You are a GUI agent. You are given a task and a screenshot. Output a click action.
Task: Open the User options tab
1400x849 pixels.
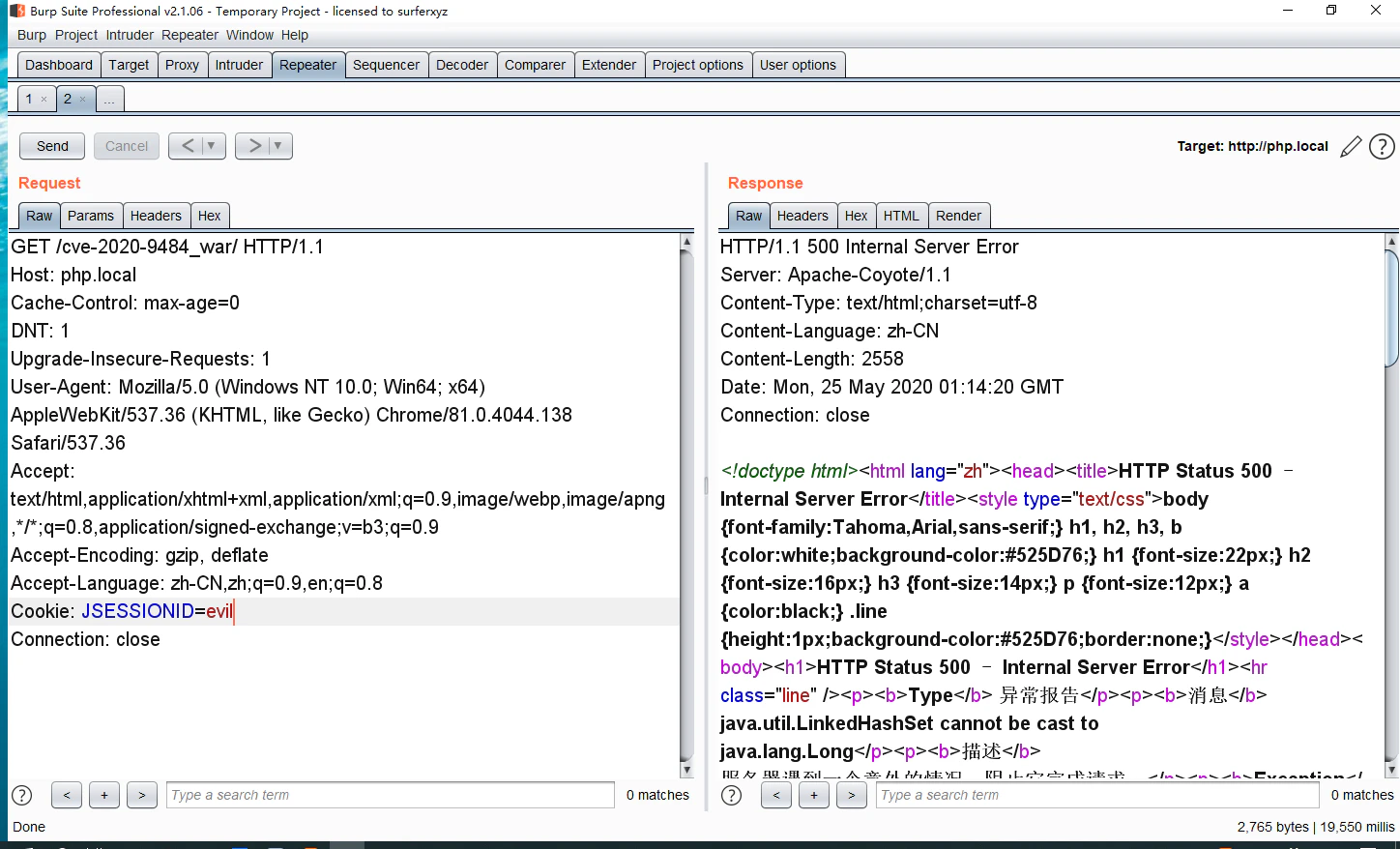799,65
